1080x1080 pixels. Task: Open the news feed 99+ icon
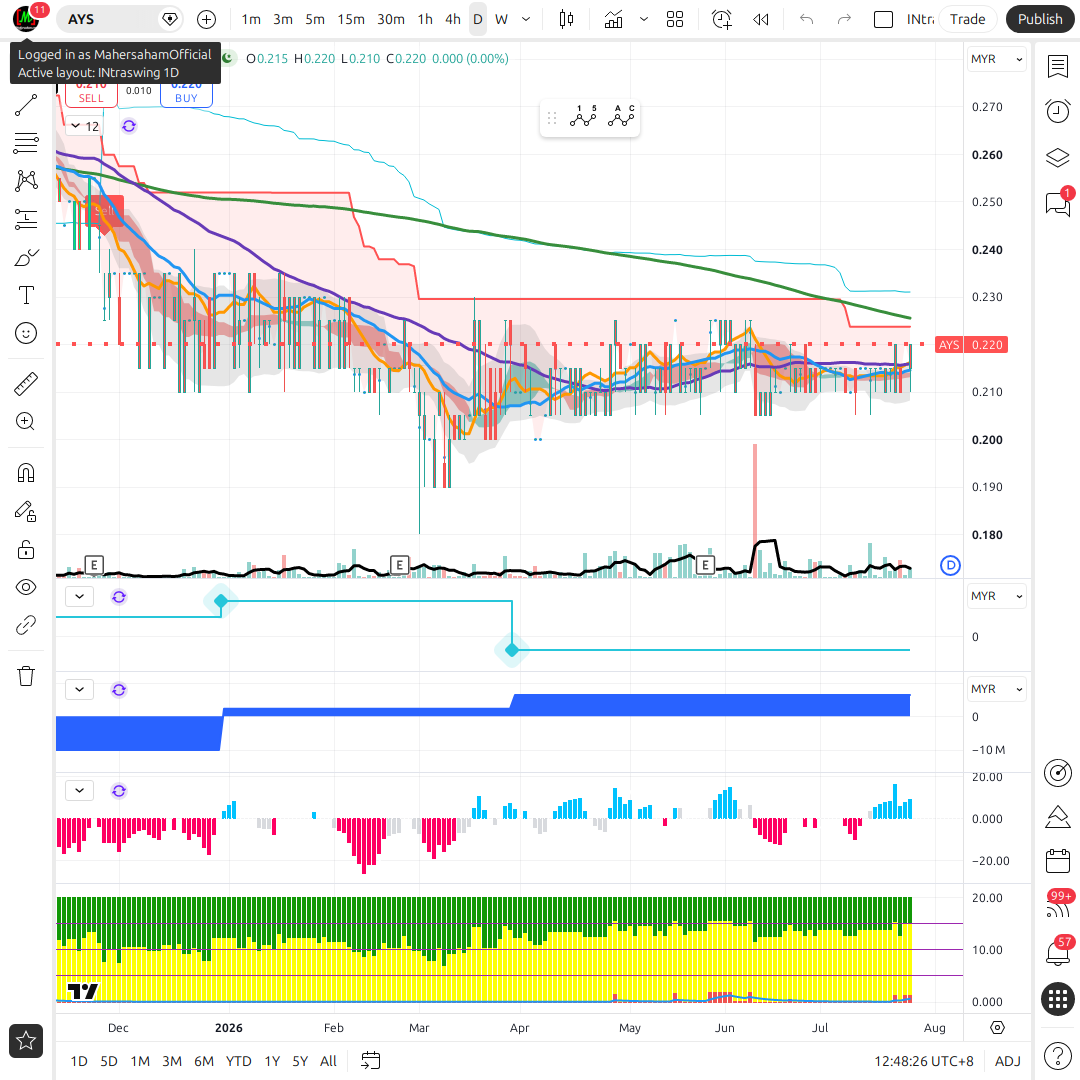coord(1058,905)
